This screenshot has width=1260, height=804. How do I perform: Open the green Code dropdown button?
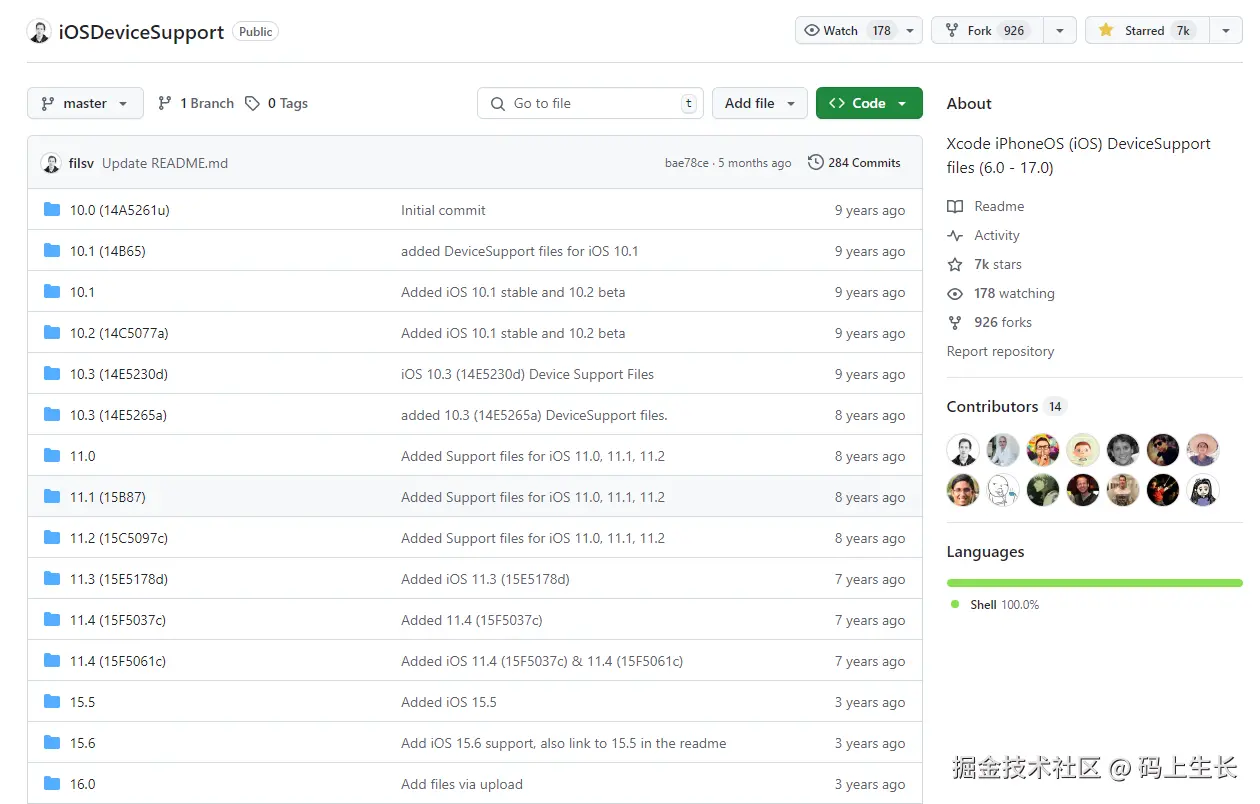point(869,103)
